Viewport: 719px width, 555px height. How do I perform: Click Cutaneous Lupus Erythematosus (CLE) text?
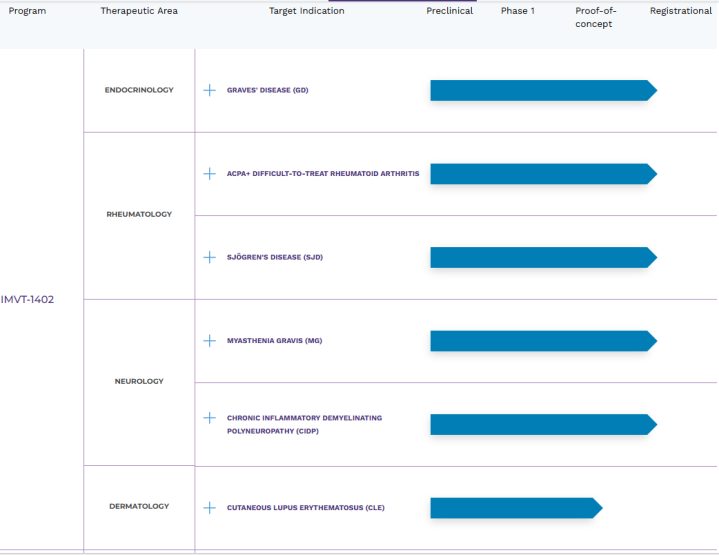coord(306,508)
